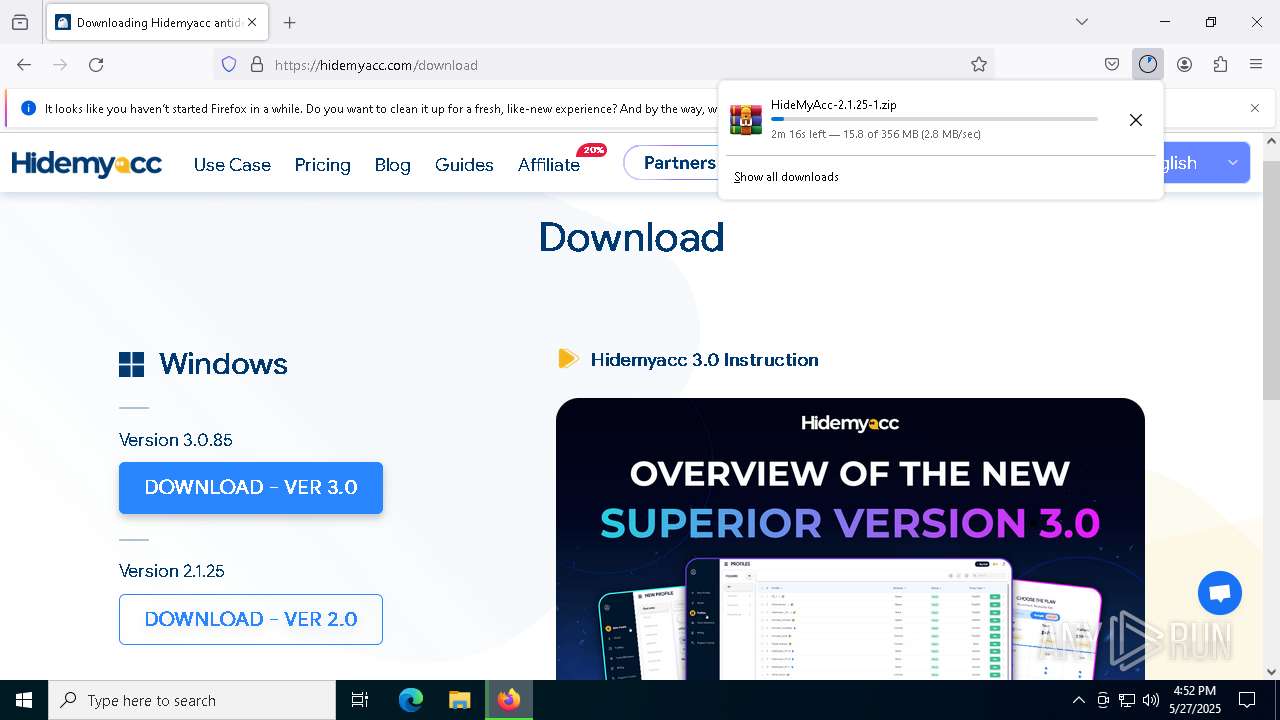Viewport: 1280px width, 720px height.
Task: Open extensions puzzle icon
Action: pyautogui.click(x=1220, y=64)
